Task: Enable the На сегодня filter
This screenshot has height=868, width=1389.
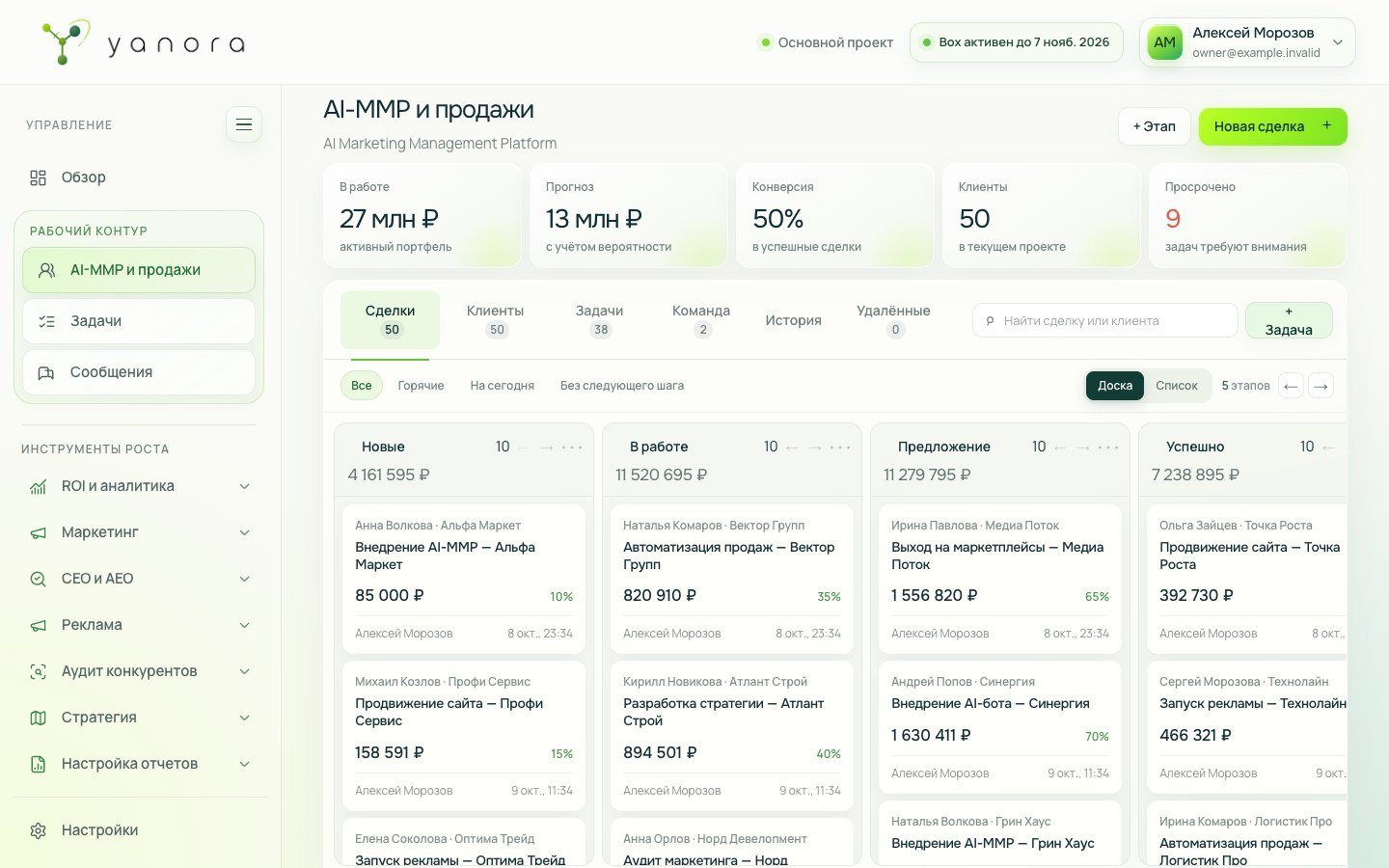Action: tap(503, 386)
